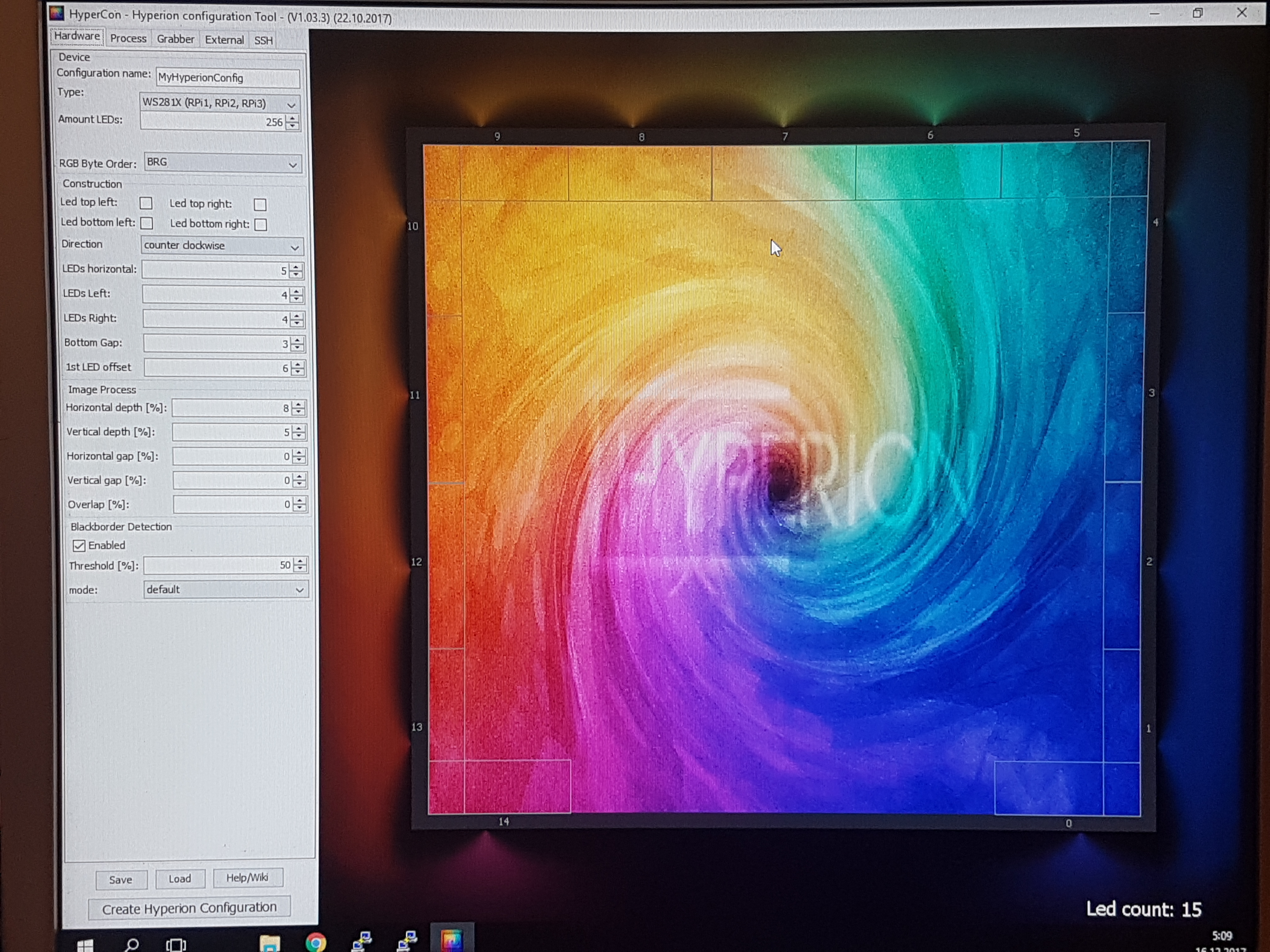Click the Help/Wiki button
Viewport: 1270px width, 952px height.
click(247, 877)
